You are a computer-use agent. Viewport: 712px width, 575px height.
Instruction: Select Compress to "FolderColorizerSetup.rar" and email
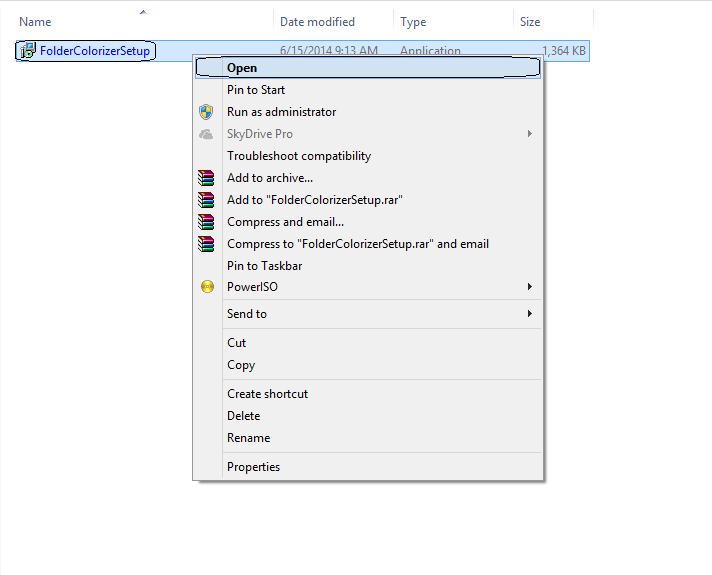368,244
